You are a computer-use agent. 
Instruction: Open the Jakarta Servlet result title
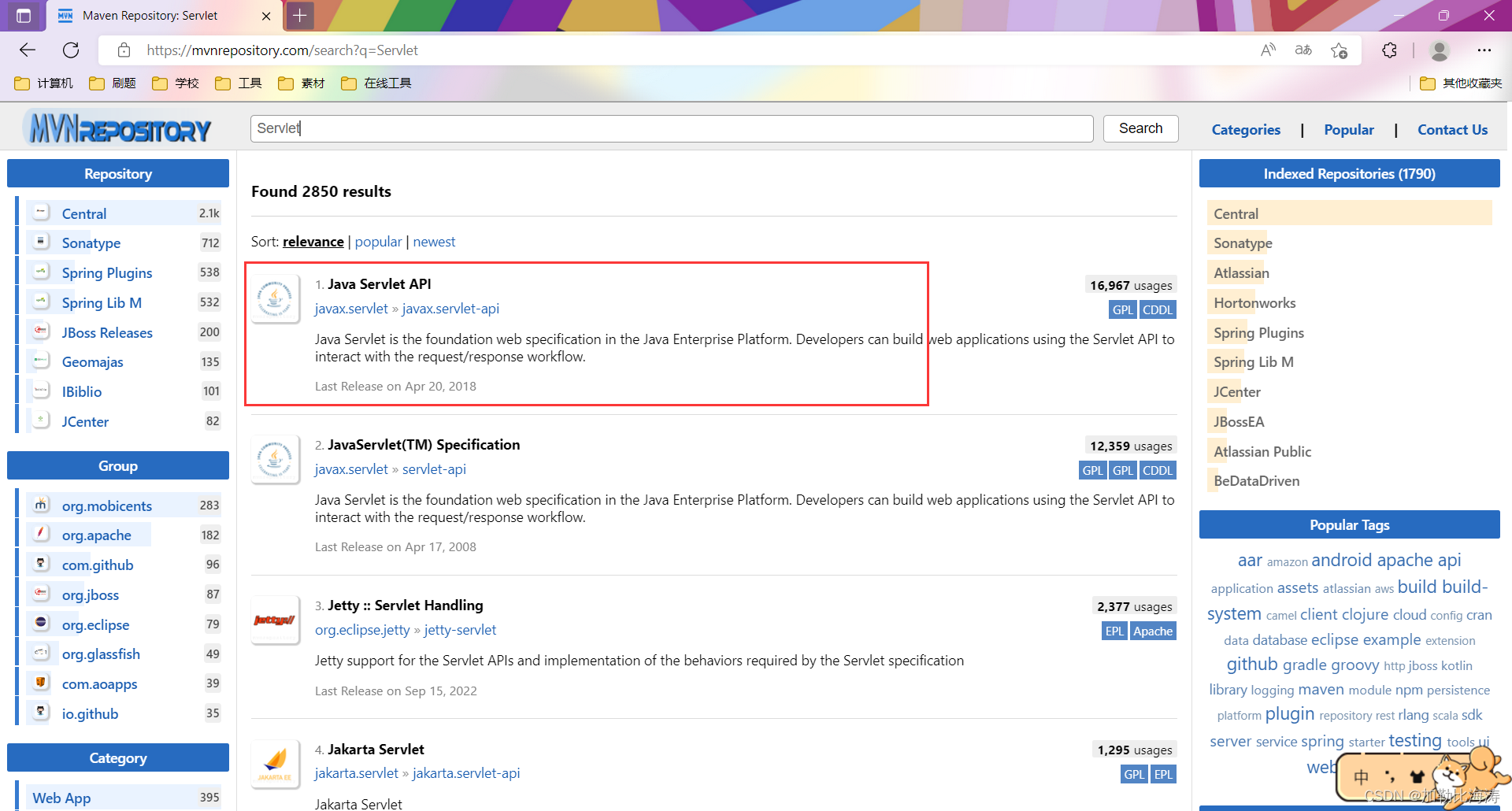[x=376, y=750]
